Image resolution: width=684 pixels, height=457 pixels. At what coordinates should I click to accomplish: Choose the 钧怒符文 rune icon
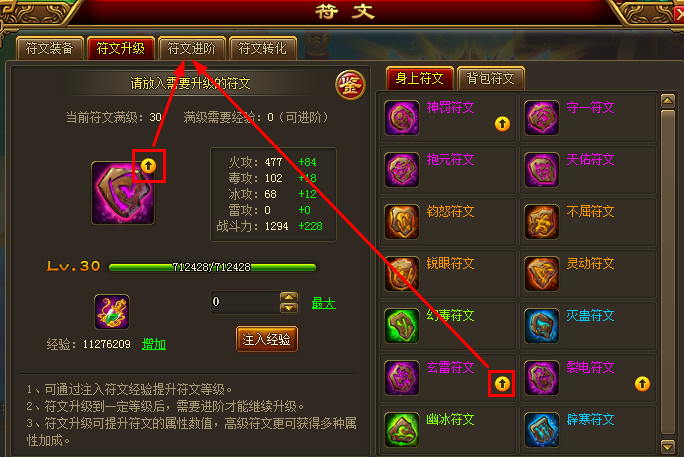click(x=402, y=222)
